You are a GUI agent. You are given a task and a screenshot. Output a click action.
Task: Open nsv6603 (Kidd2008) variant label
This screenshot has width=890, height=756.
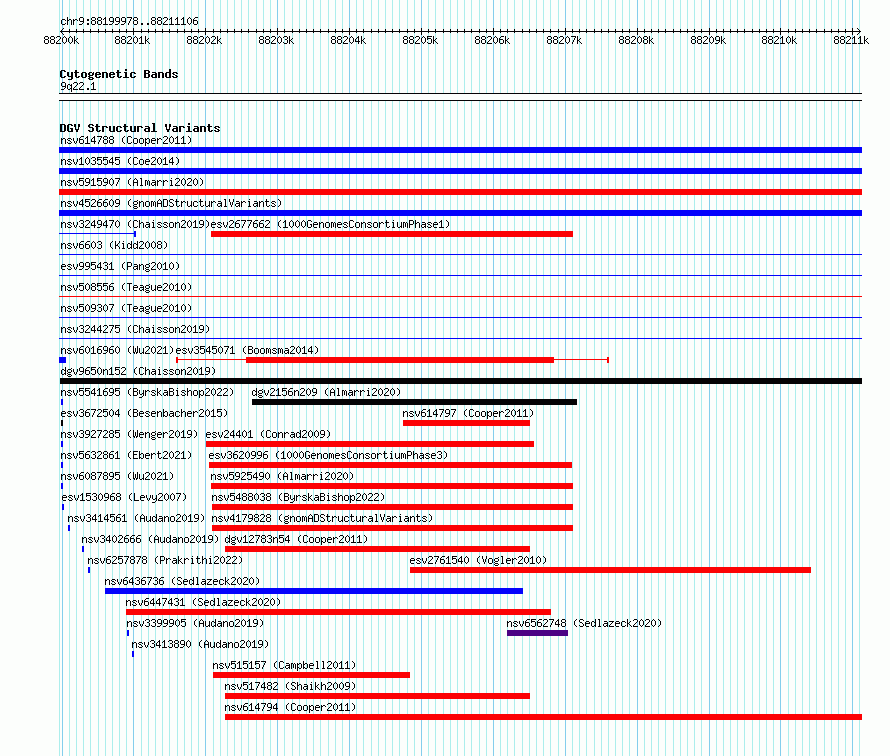point(114,245)
